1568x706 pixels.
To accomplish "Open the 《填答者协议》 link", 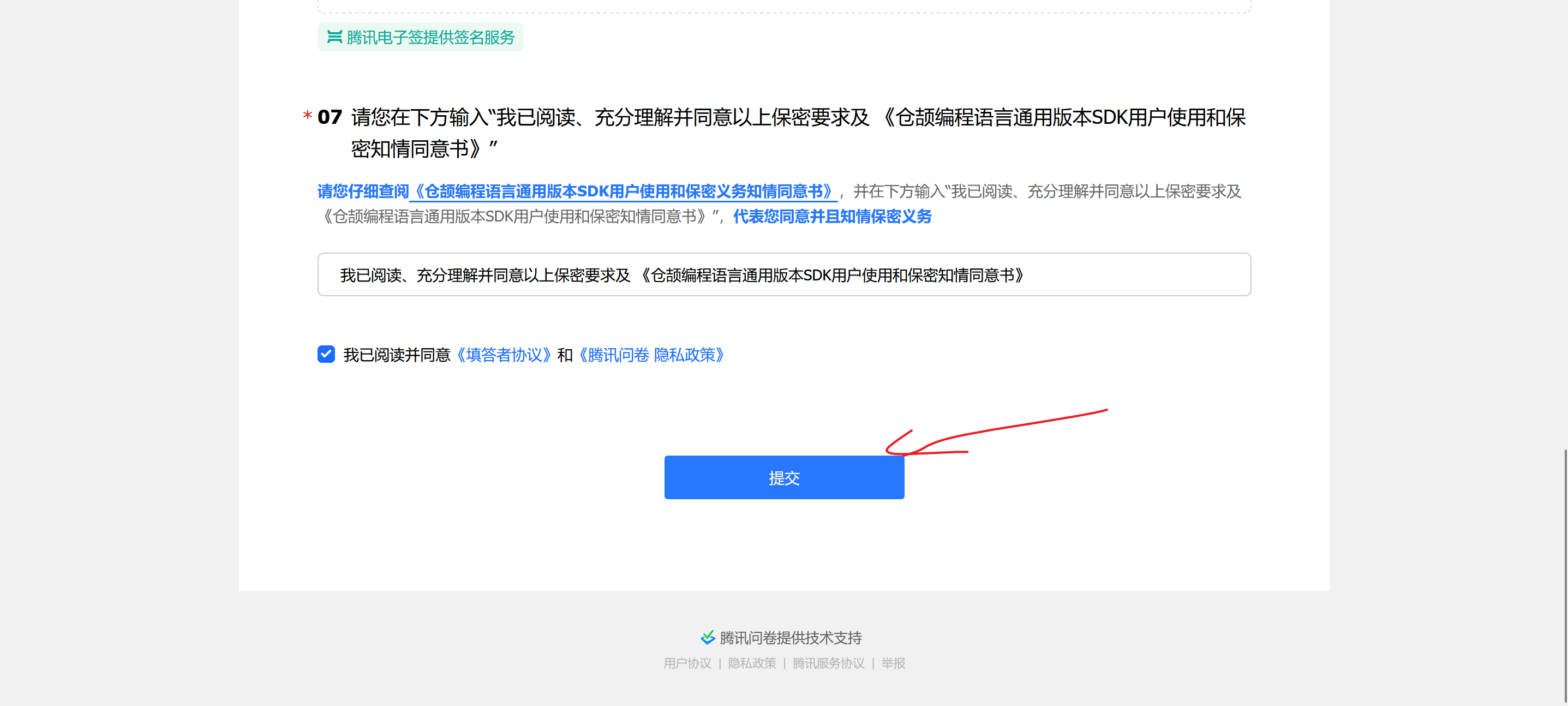I will (x=504, y=355).
